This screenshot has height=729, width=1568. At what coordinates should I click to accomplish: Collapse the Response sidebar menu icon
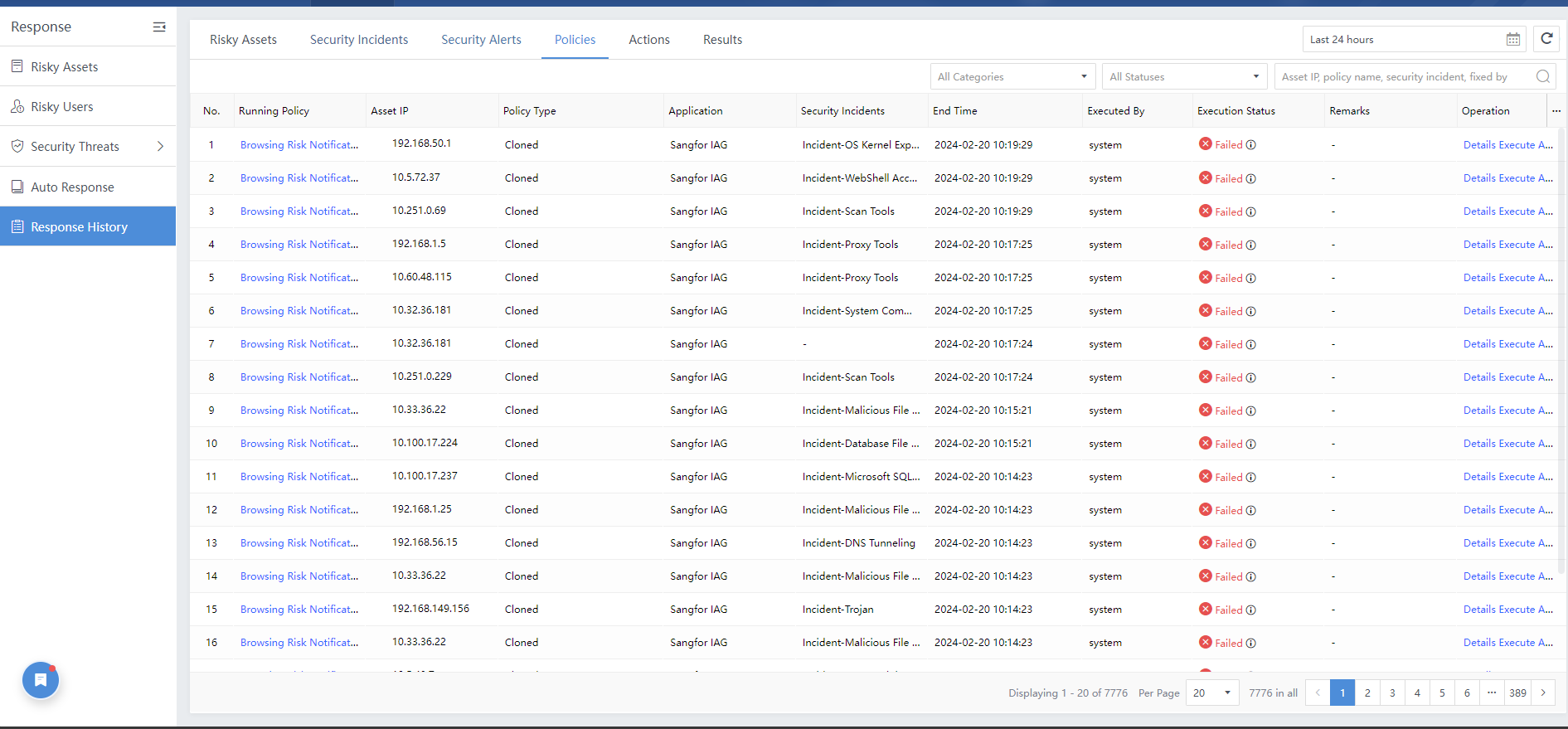click(x=159, y=27)
